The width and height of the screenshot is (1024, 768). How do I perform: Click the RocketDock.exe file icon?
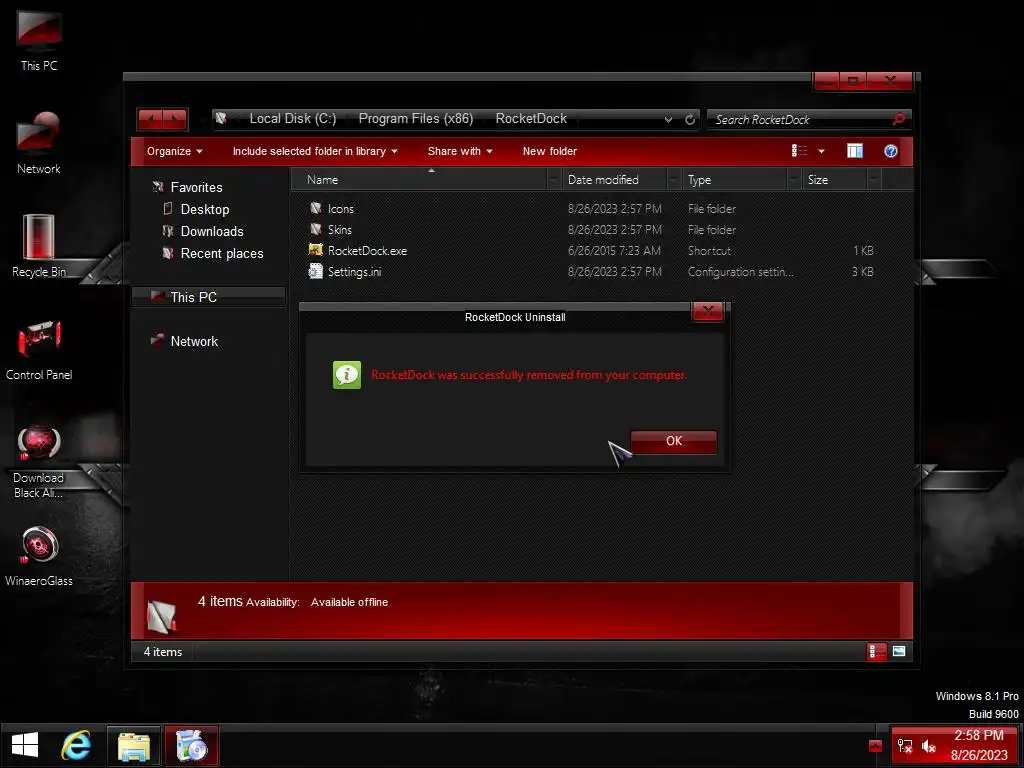315,250
